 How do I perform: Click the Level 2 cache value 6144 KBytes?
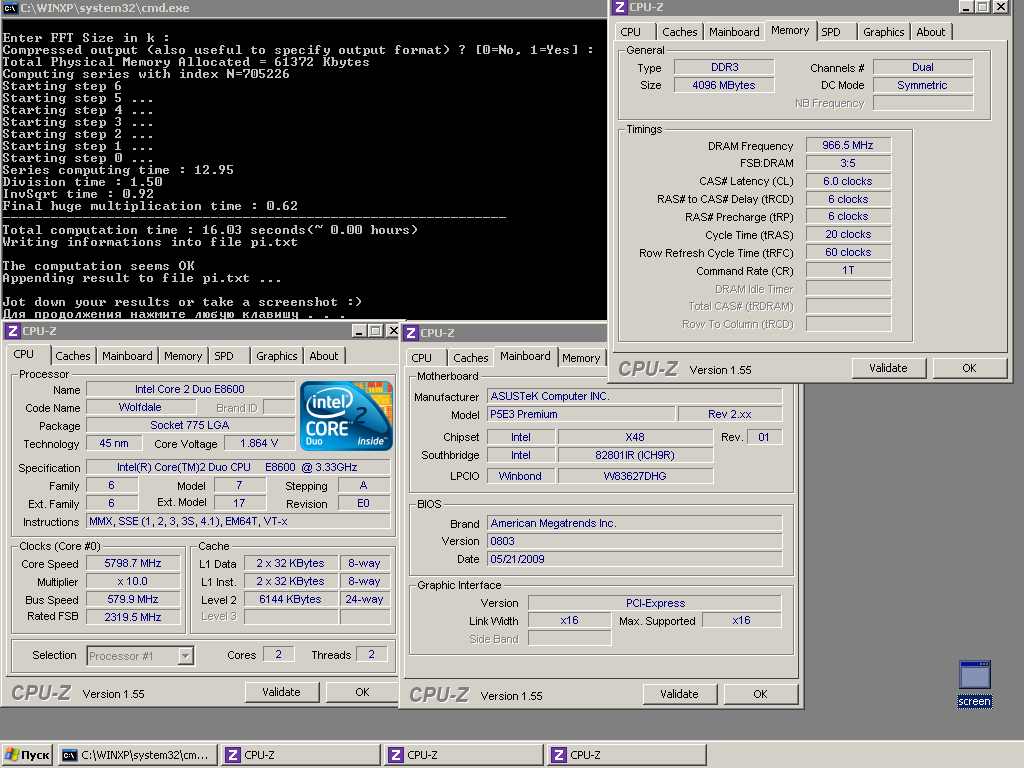(291, 599)
